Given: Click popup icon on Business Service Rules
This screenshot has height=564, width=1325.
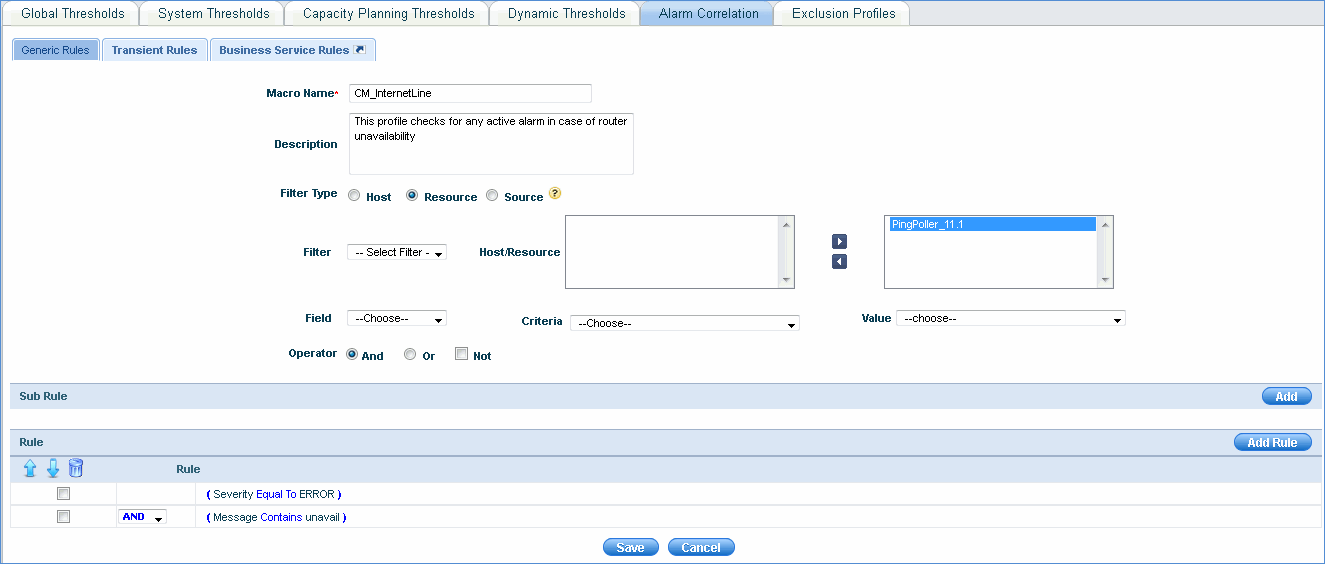Looking at the screenshot, I should tap(360, 50).
